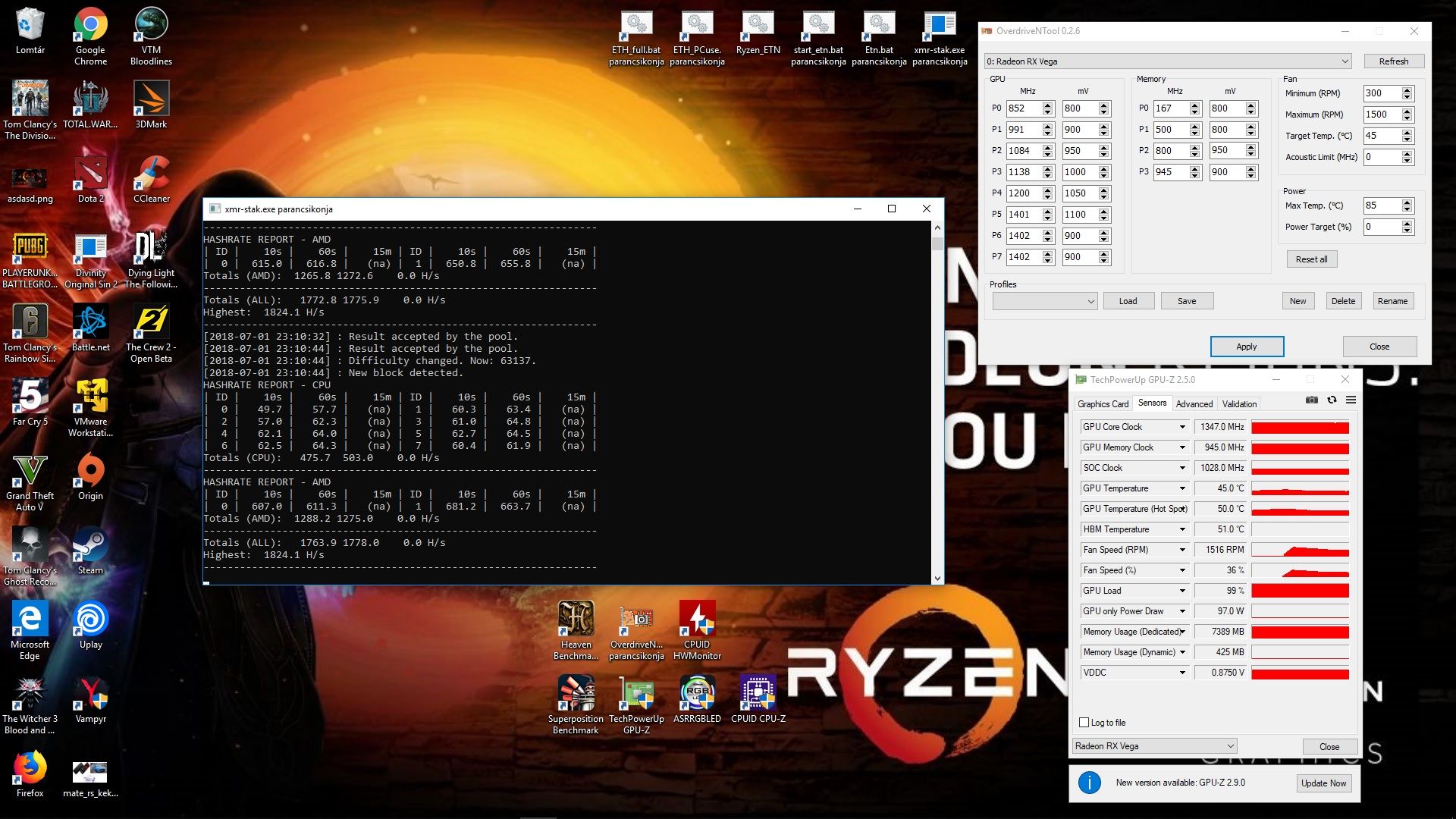Select the Uplay desktop icon
The image size is (1456, 819).
(x=90, y=625)
